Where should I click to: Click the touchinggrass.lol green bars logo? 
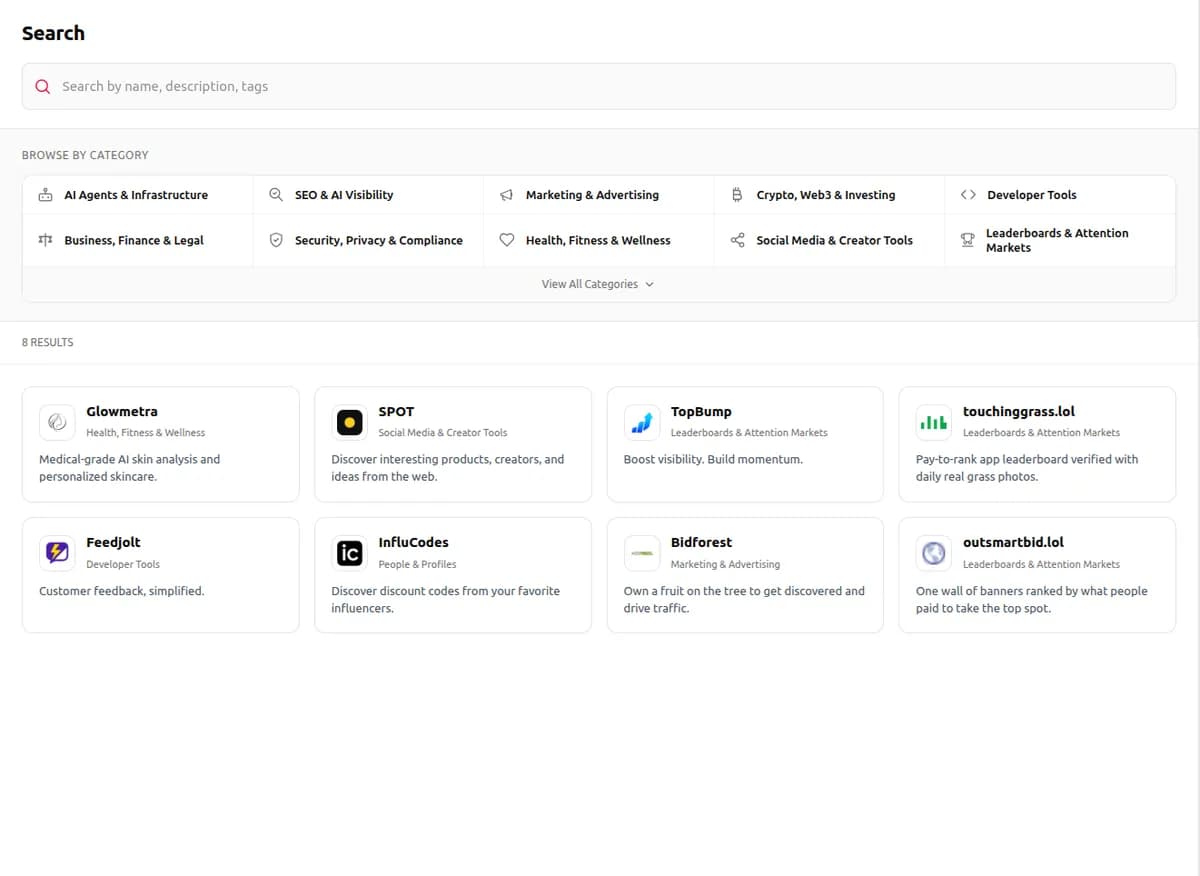pos(933,422)
